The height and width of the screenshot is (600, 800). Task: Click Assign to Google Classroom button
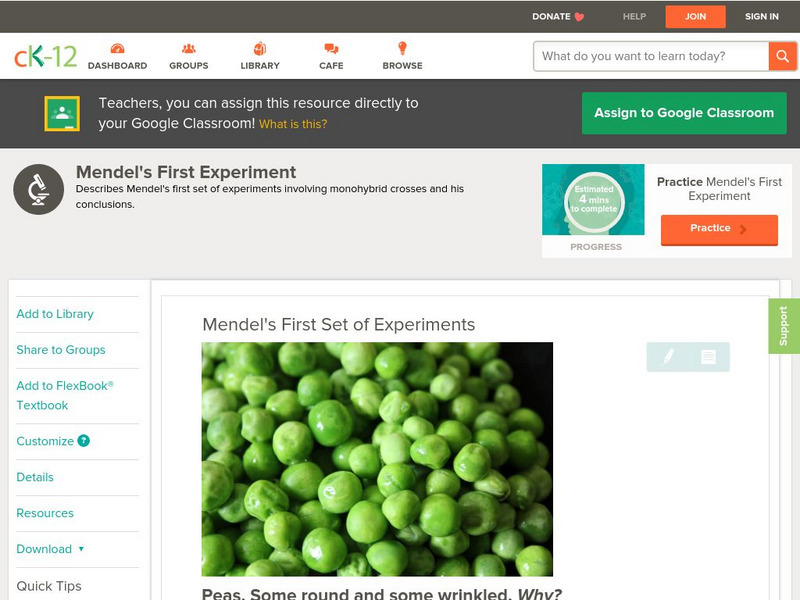(x=684, y=113)
